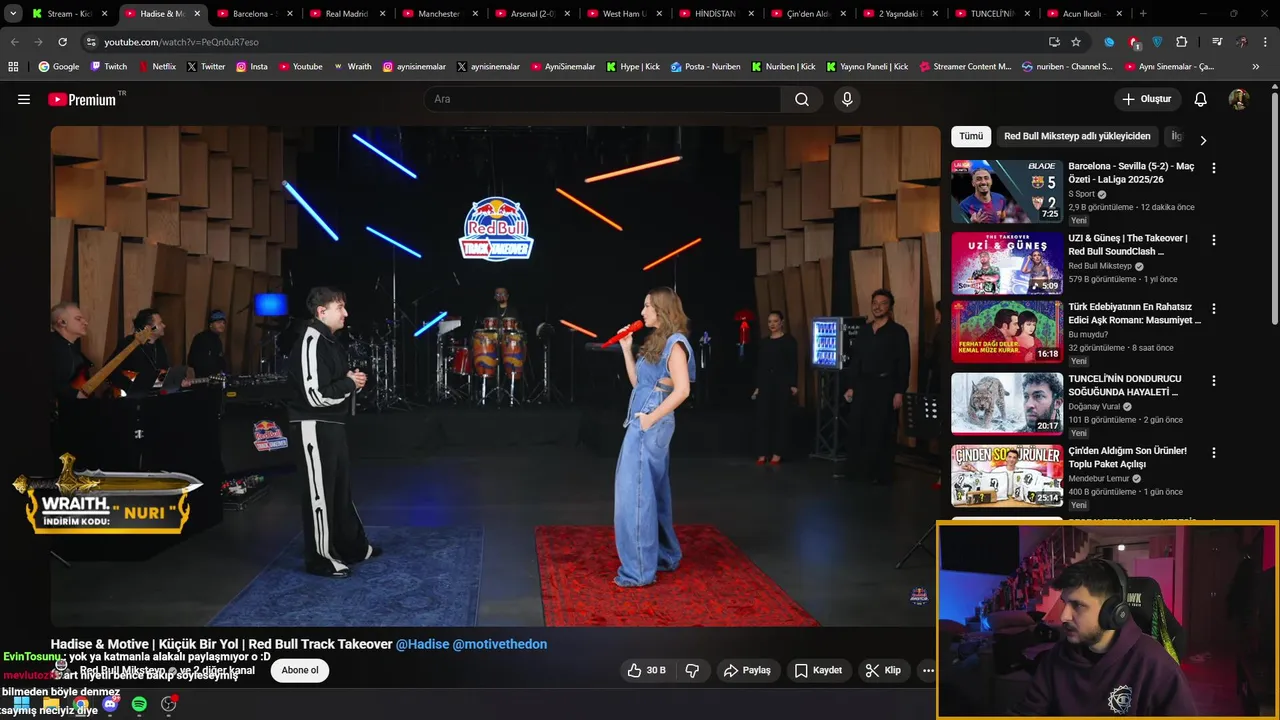The width and height of the screenshot is (1280, 720).
Task: Open Barcelona - Sevilla (5-2) video thumbnail
Action: (x=1006, y=191)
